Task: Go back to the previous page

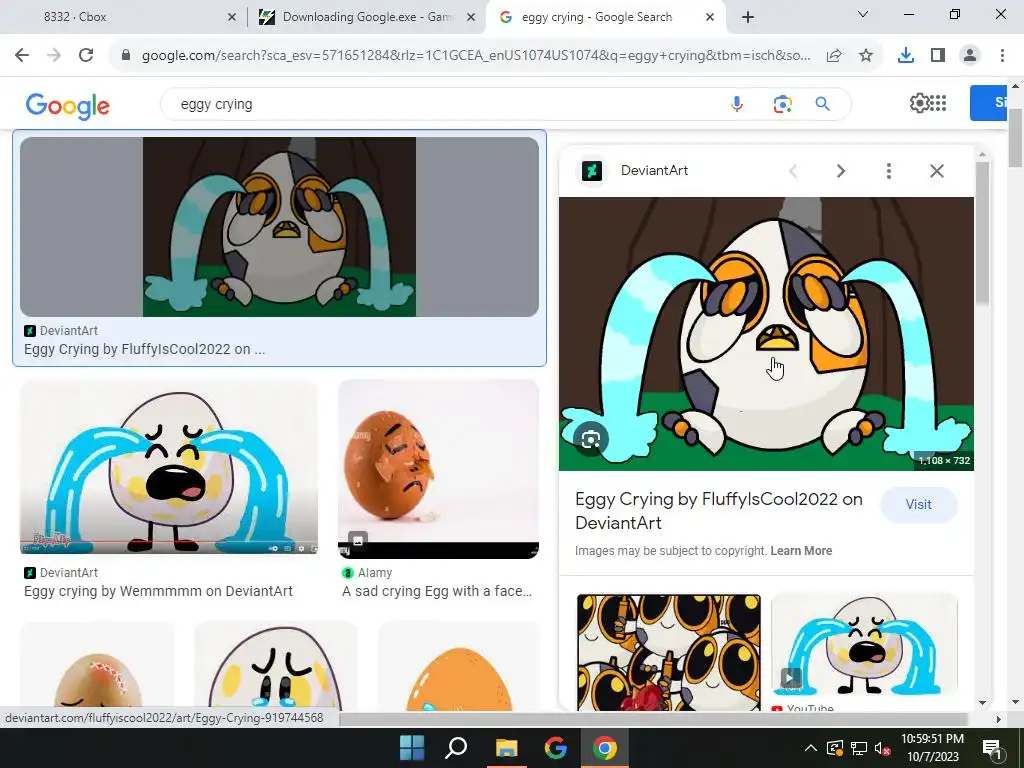Action: coord(22,56)
